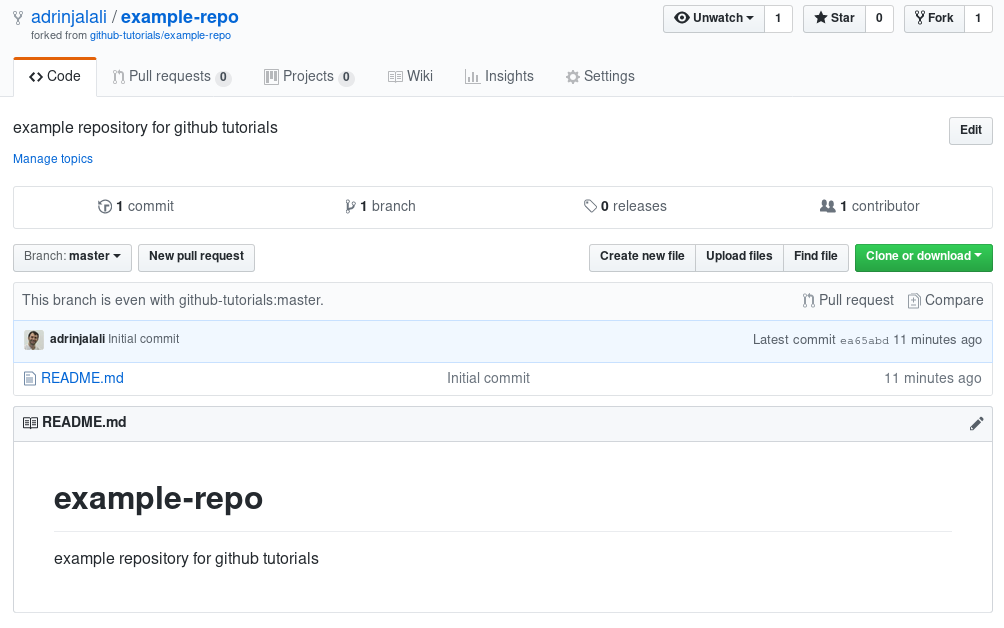Click the Manage topics link
Image resolution: width=1004 pixels, height=628 pixels.
53,159
